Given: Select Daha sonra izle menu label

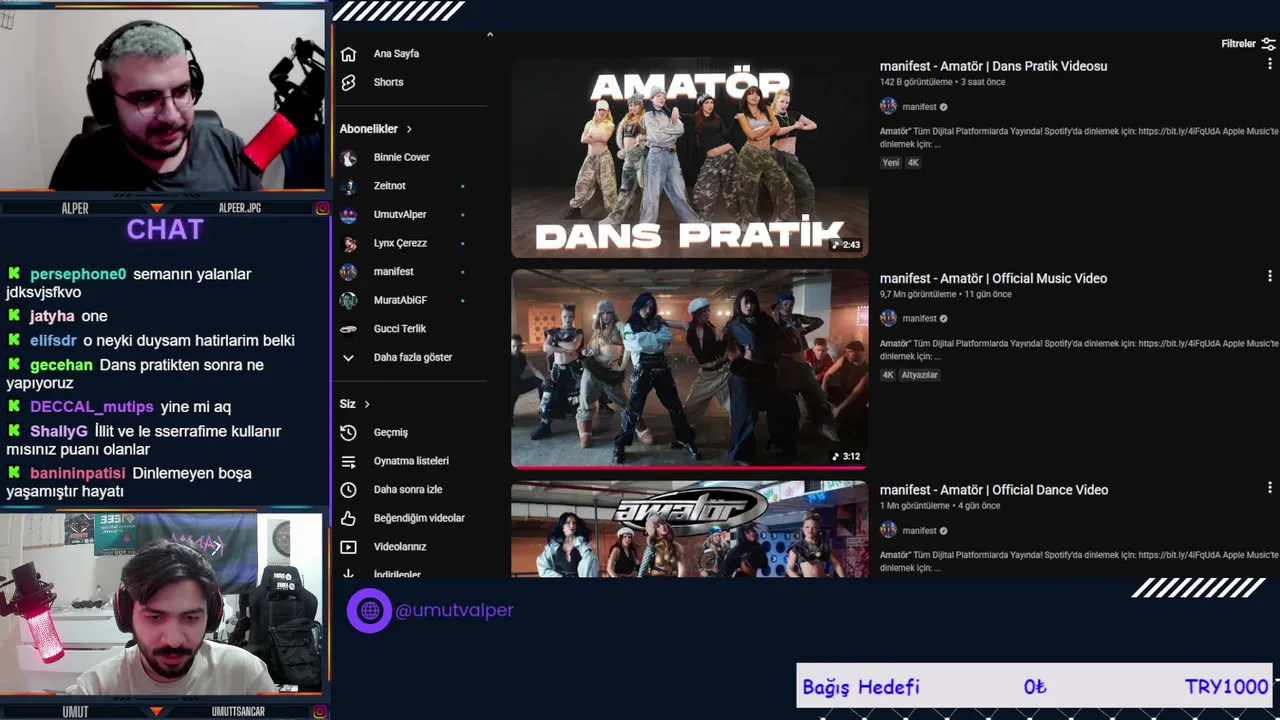Looking at the screenshot, I should click(x=408, y=490).
